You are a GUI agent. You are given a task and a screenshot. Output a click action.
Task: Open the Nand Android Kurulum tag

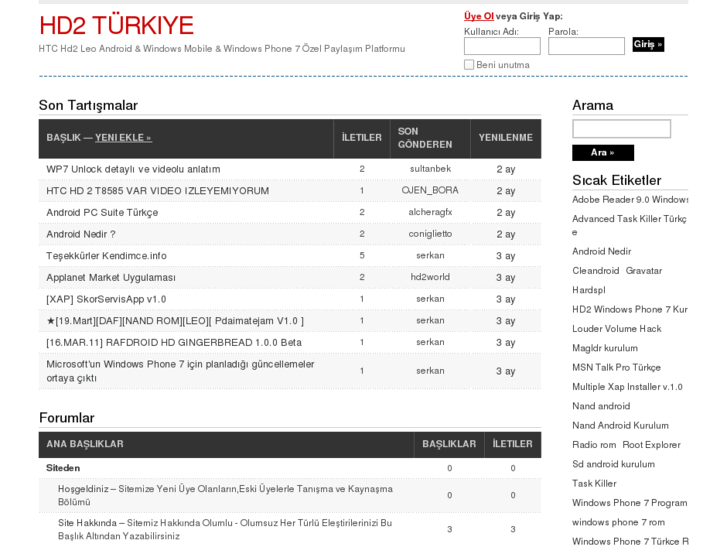point(620,425)
